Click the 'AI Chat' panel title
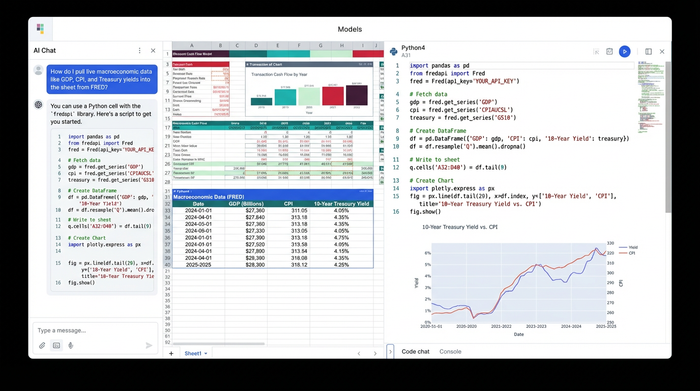This screenshot has height=391, width=700. pos(45,50)
